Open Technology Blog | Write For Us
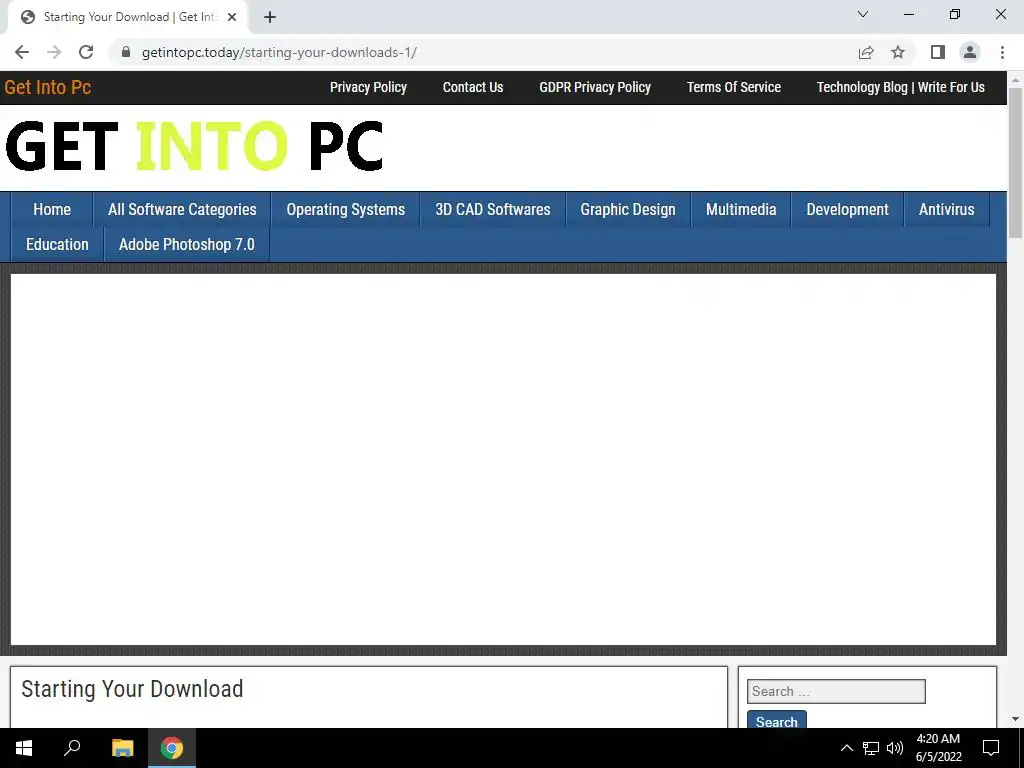The image size is (1024, 768). (x=901, y=88)
